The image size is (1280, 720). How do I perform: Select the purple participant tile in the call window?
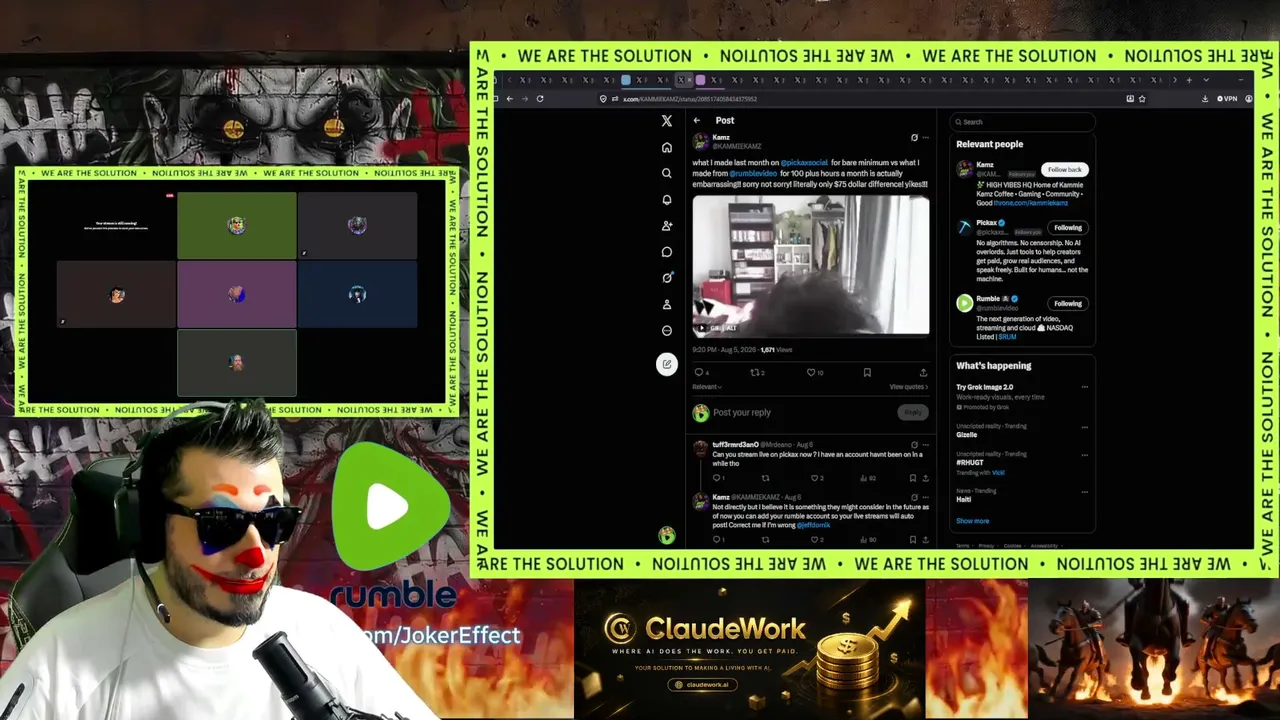point(236,294)
